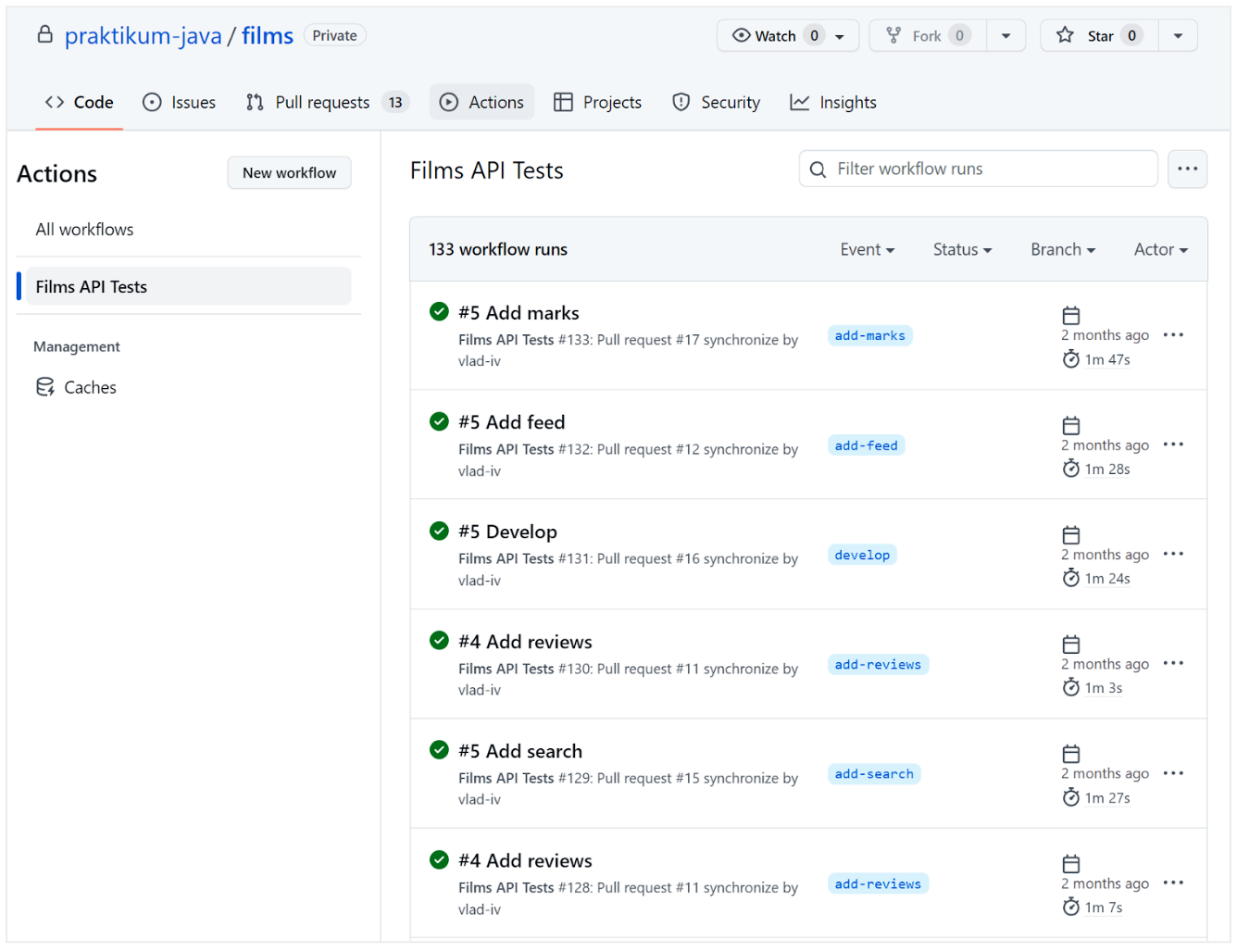Open the #5 Add feed workflow run
1237x952 pixels.
tap(511, 422)
